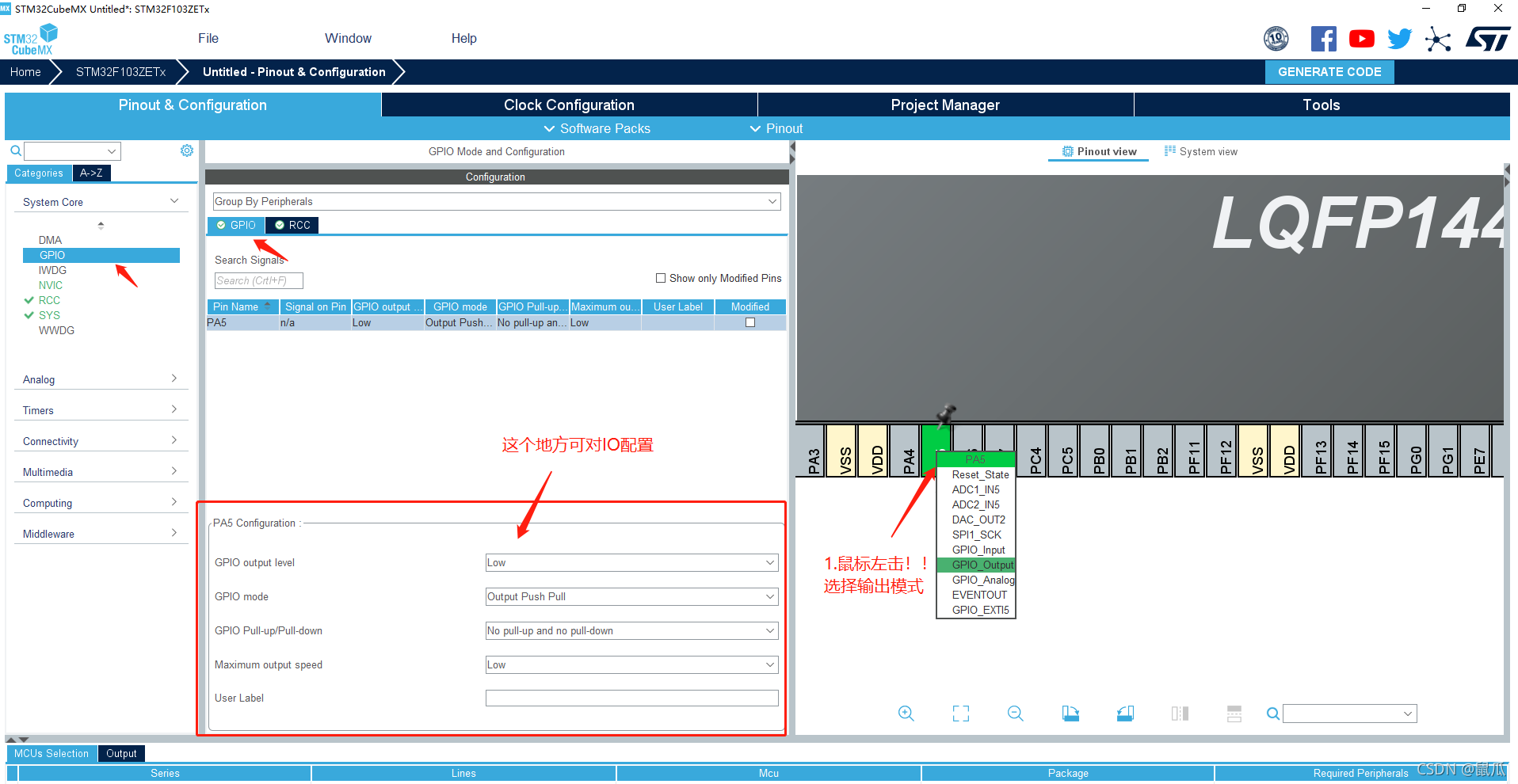Select GPIO_Input in PA5 pin menu
Image resolution: width=1518 pixels, height=784 pixels.
(x=978, y=550)
